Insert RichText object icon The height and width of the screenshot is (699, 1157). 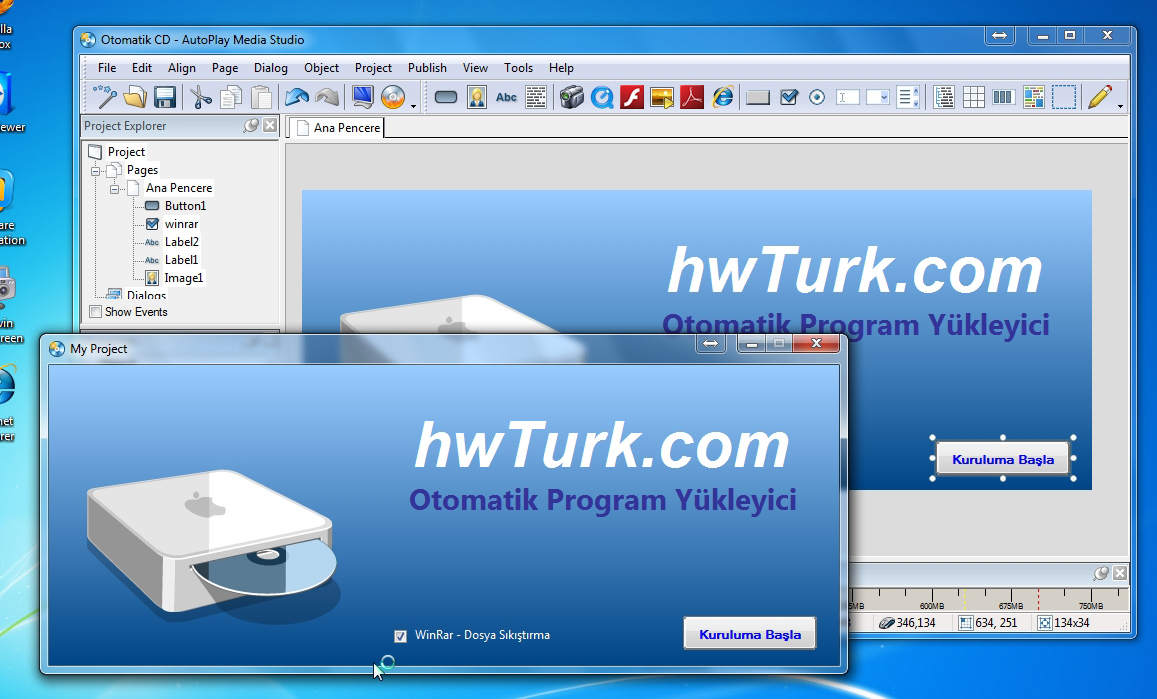(1033, 97)
